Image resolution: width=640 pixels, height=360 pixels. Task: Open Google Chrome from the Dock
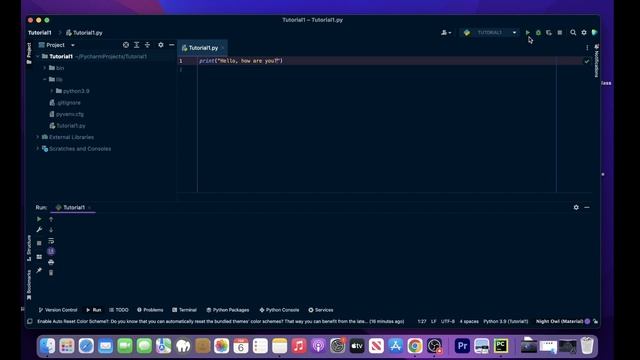click(415, 346)
